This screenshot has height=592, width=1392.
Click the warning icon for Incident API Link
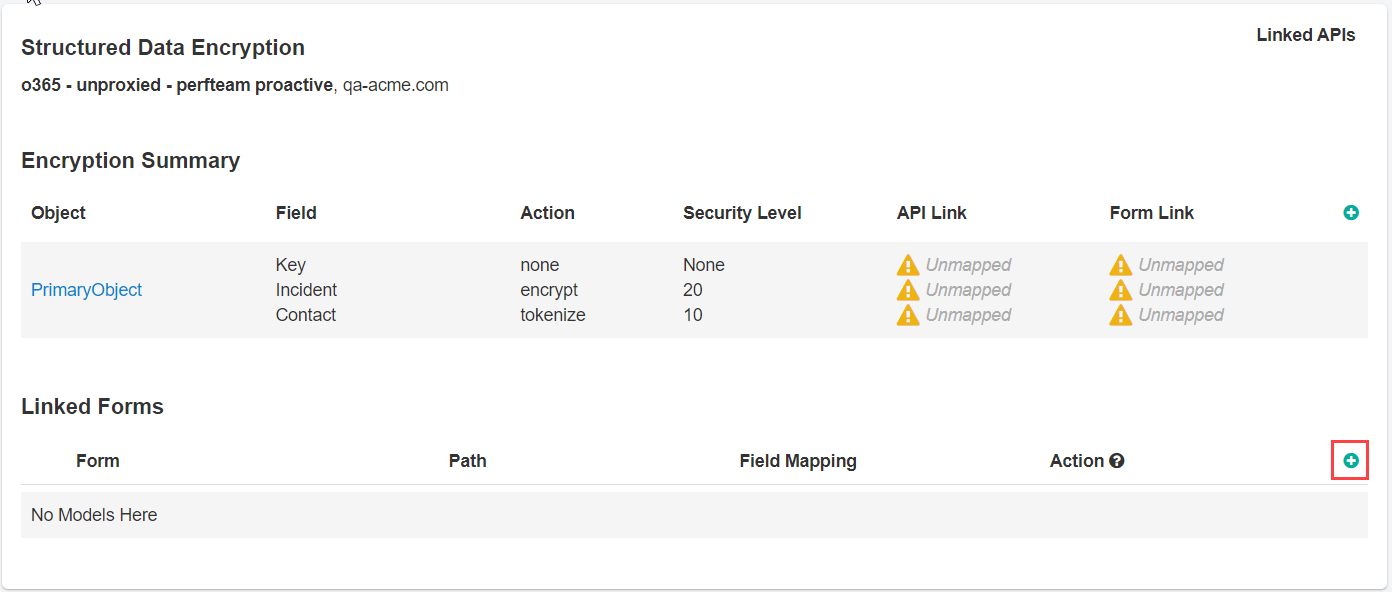[908, 290]
